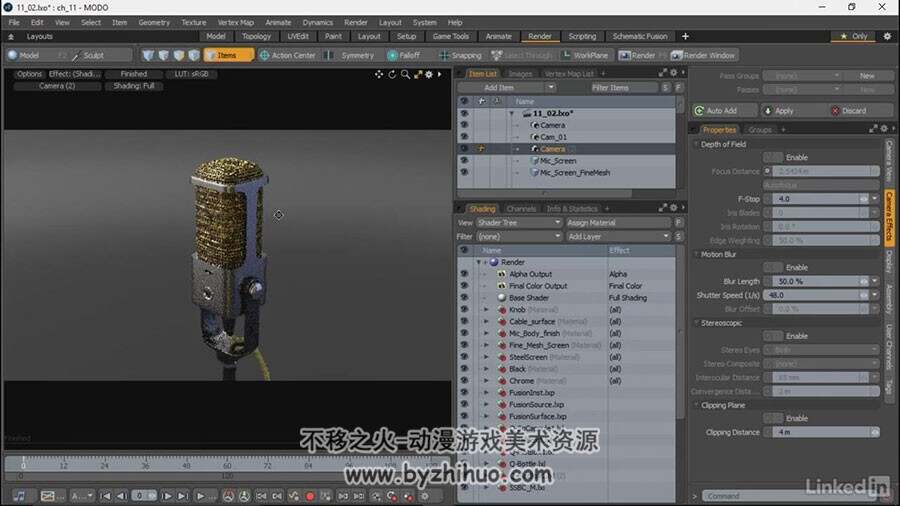
Task: Click the Apply button
Action: coord(793,111)
